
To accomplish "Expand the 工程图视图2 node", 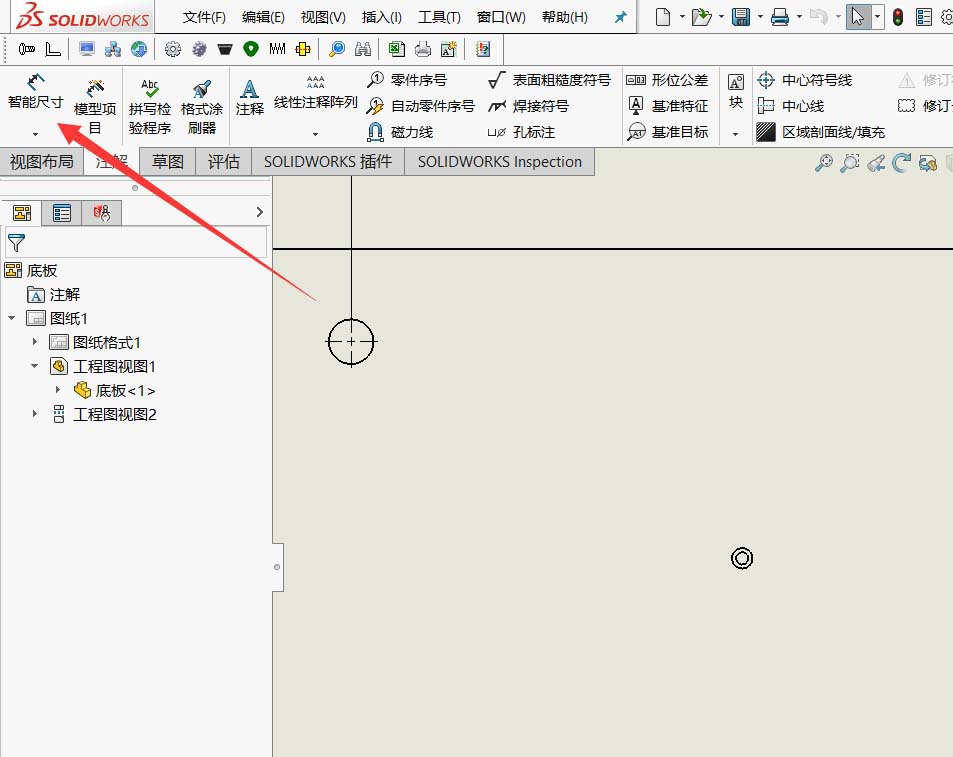I will 35,414.
